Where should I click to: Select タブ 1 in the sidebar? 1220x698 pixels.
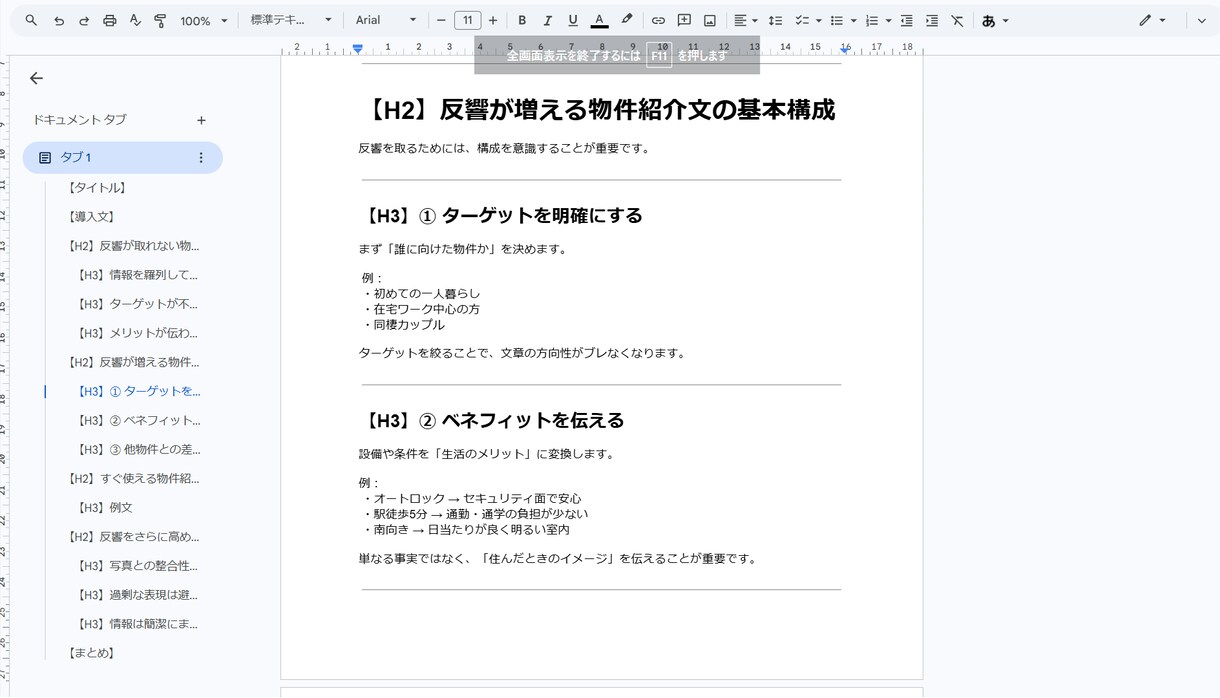[122, 157]
